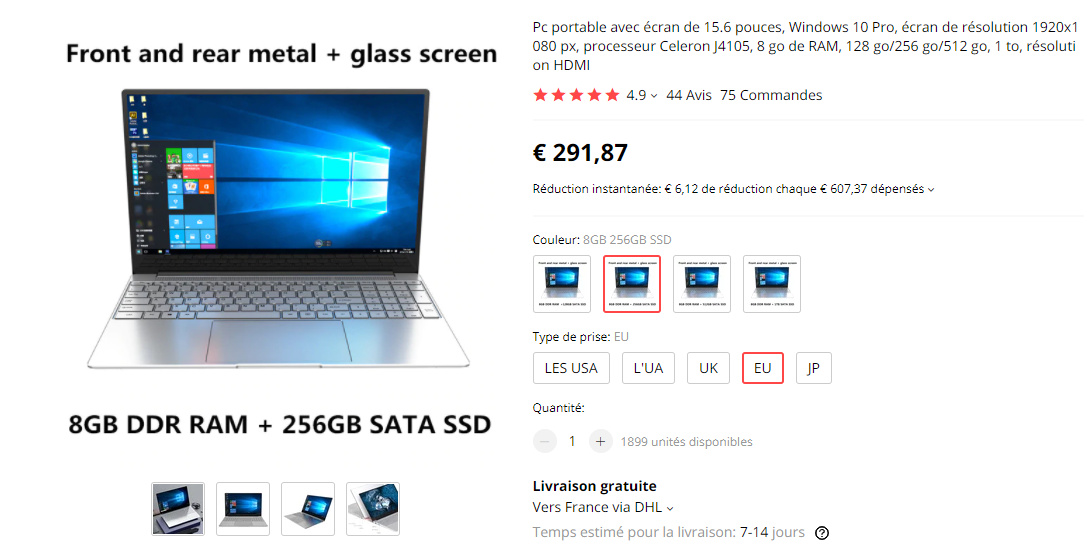
Task: Open the 44 Avis reviews link
Action: (688, 95)
